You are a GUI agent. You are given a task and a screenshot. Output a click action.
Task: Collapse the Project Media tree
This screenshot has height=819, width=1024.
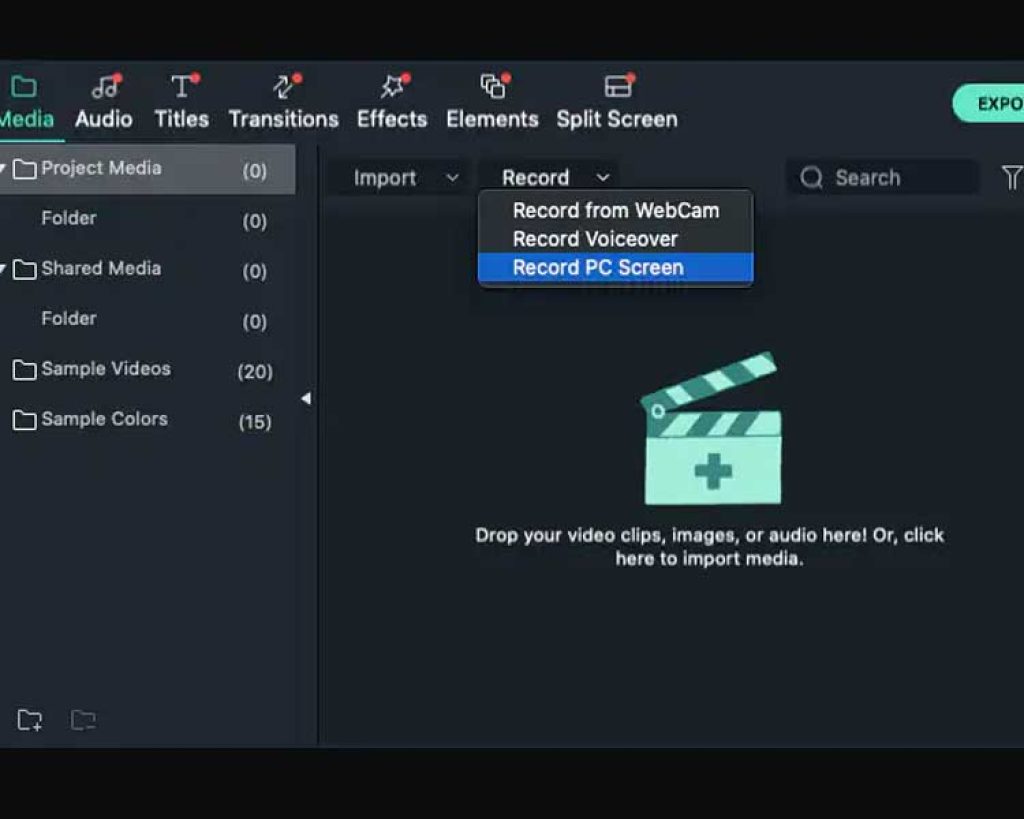(x=4, y=169)
